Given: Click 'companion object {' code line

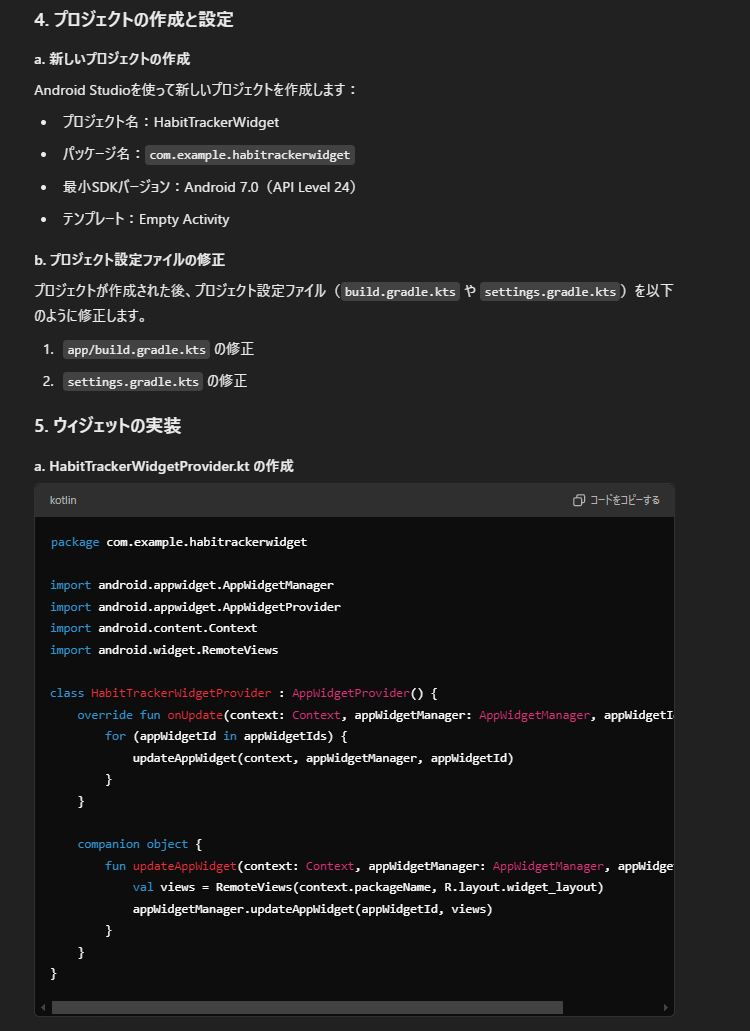Looking at the screenshot, I should 140,844.
